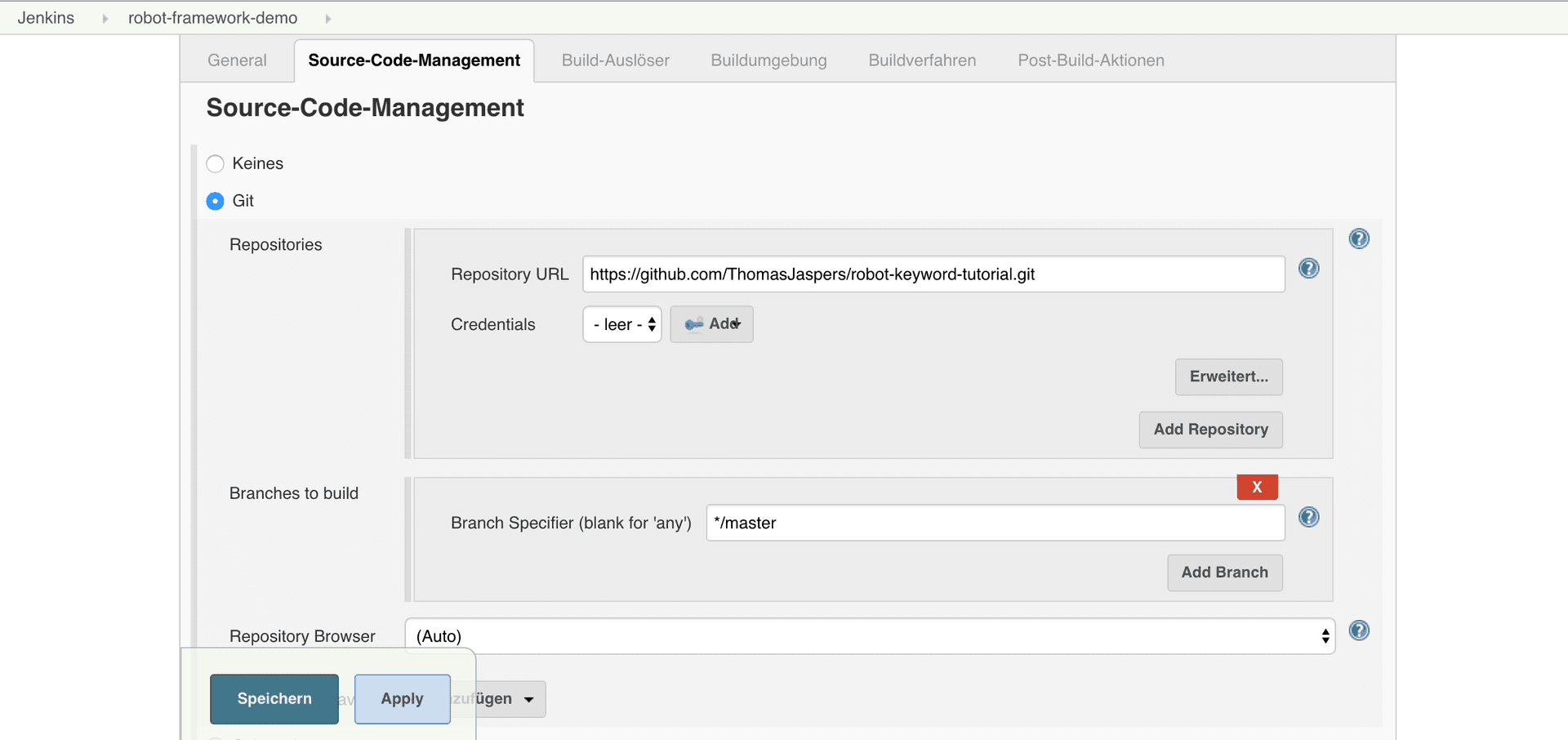Delete branch with red X button
This screenshot has height=740, width=1568.
pyautogui.click(x=1257, y=487)
